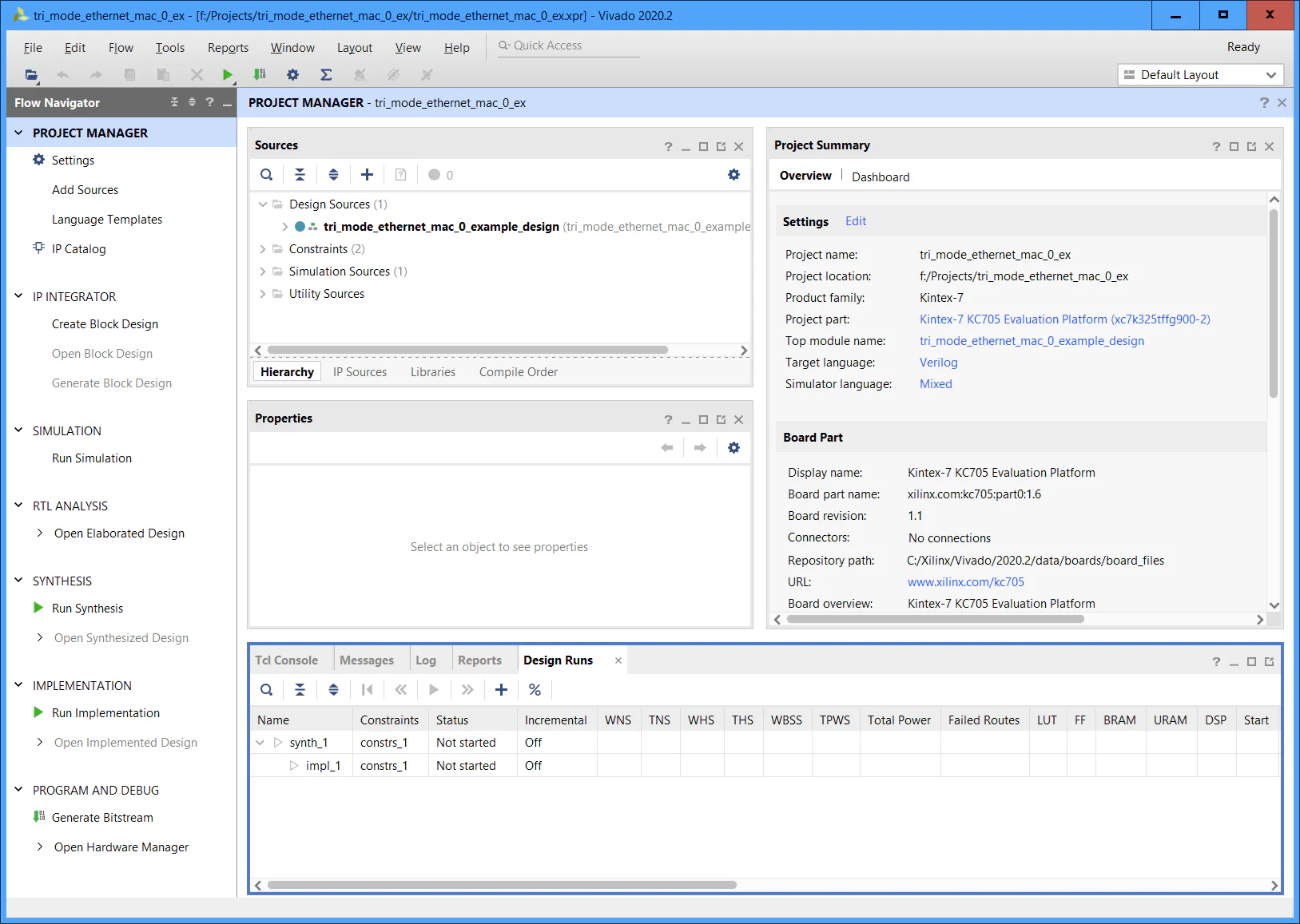This screenshot has height=924, width=1300.
Task: Open the Default Layout dropdown
Action: pyautogui.click(x=1200, y=75)
